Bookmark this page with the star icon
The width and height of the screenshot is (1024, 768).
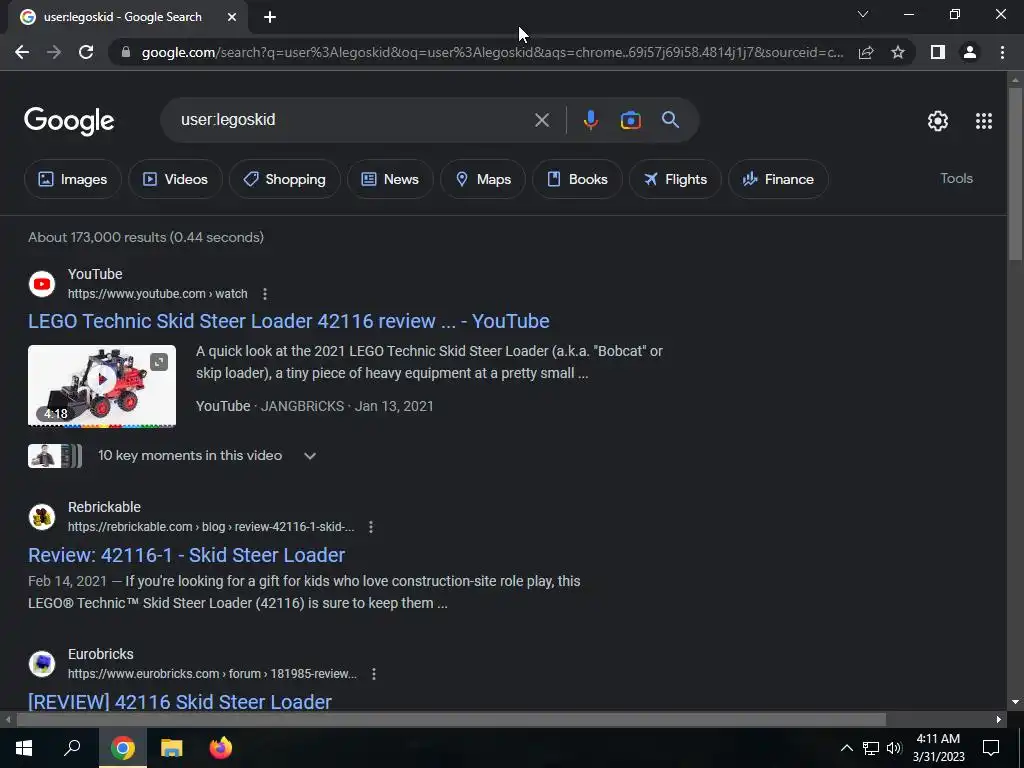[898, 52]
